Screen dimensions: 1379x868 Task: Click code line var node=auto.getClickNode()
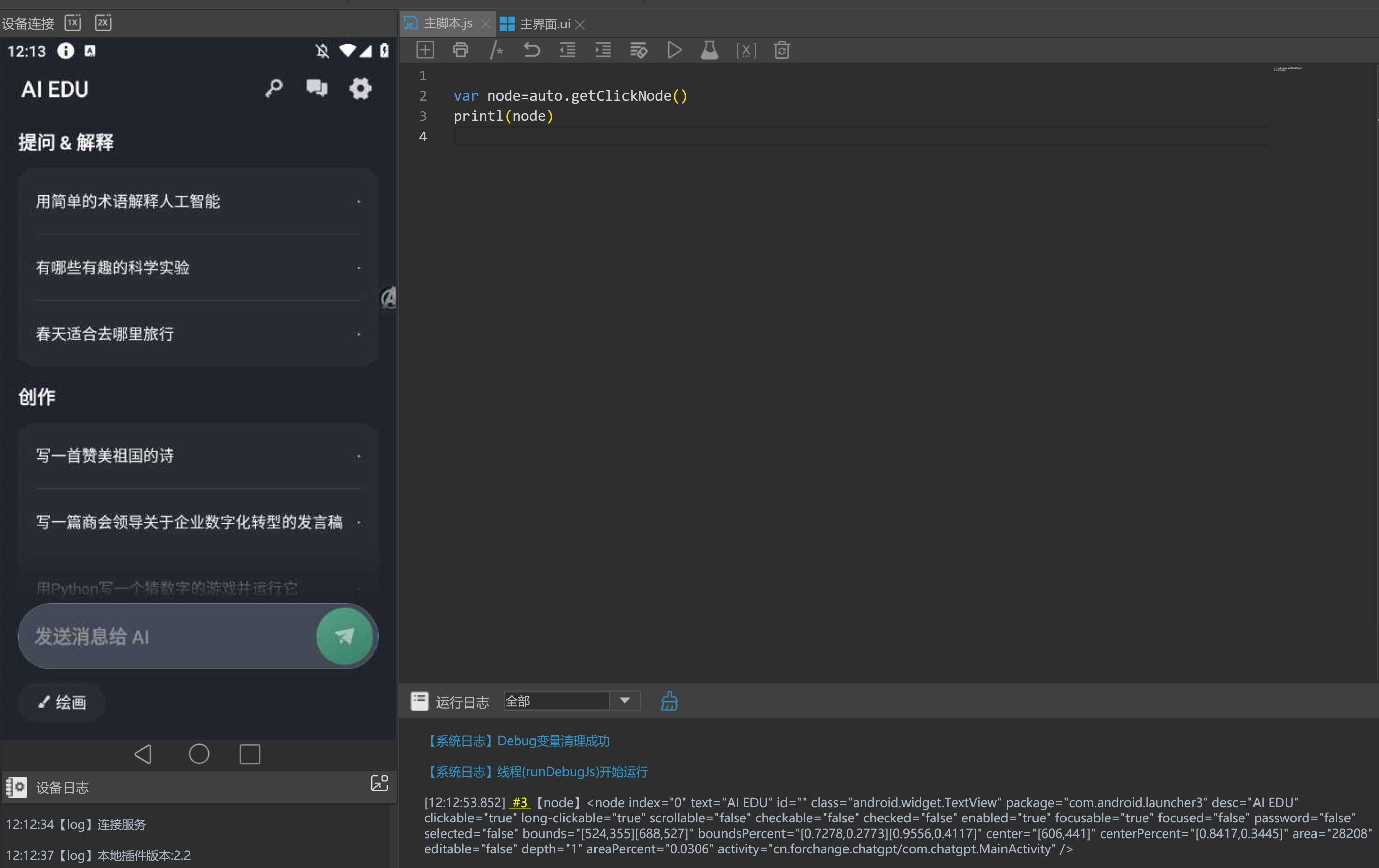coord(571,95)
